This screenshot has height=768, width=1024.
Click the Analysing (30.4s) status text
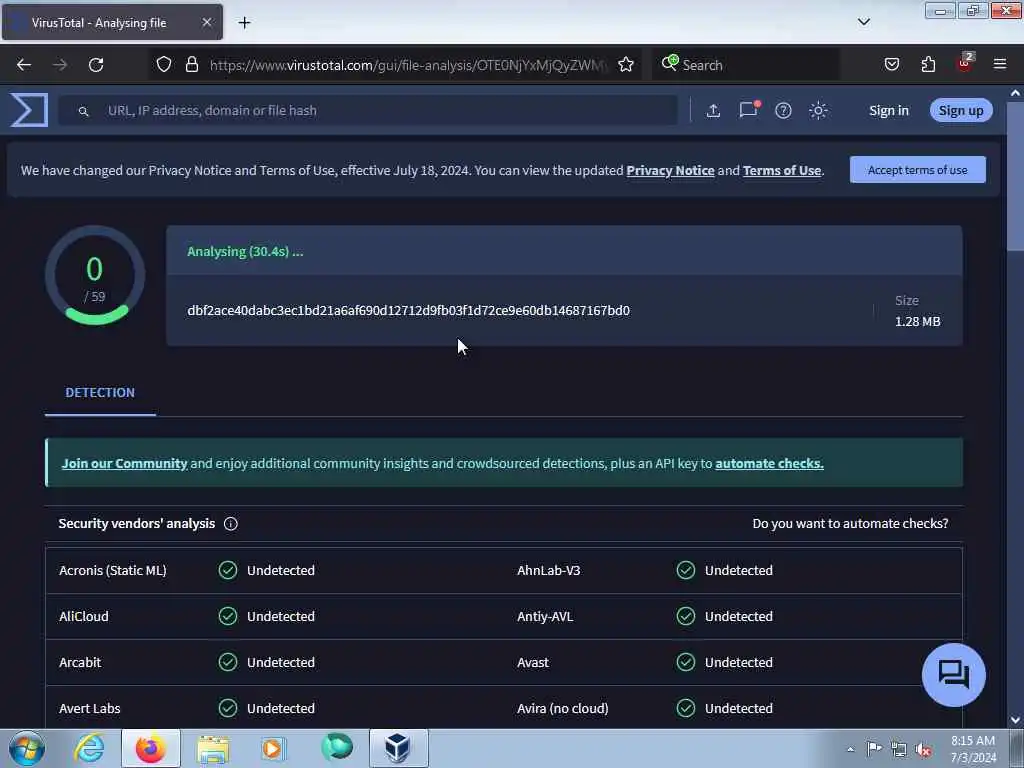point(245,251)
